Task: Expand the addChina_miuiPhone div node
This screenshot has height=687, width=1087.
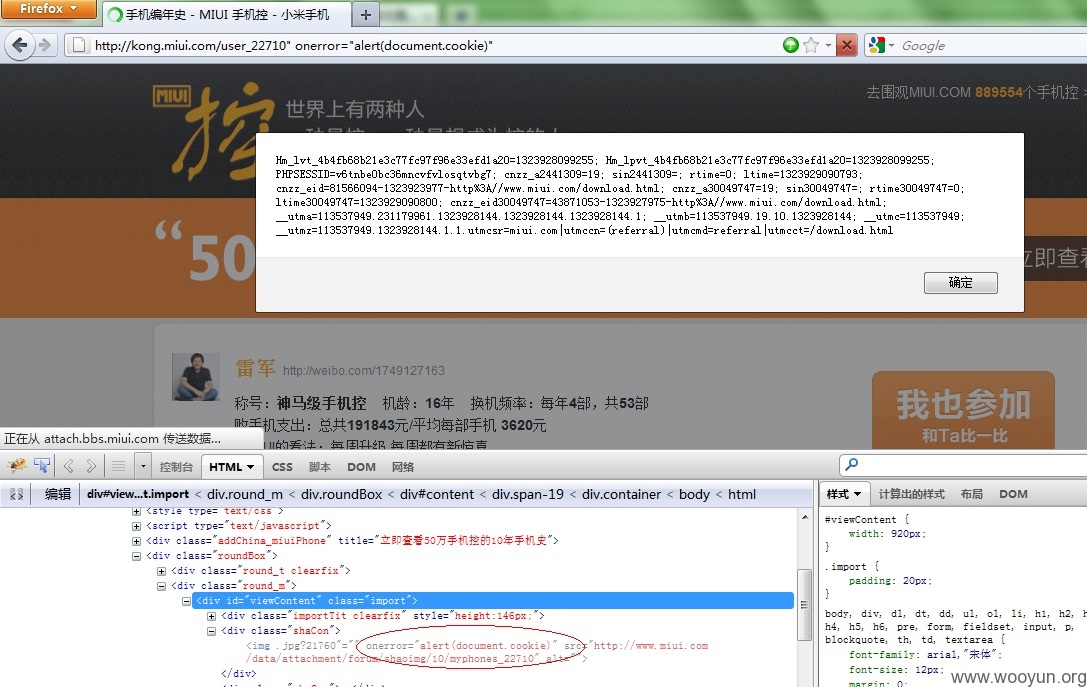Action: tap(137, 541)
